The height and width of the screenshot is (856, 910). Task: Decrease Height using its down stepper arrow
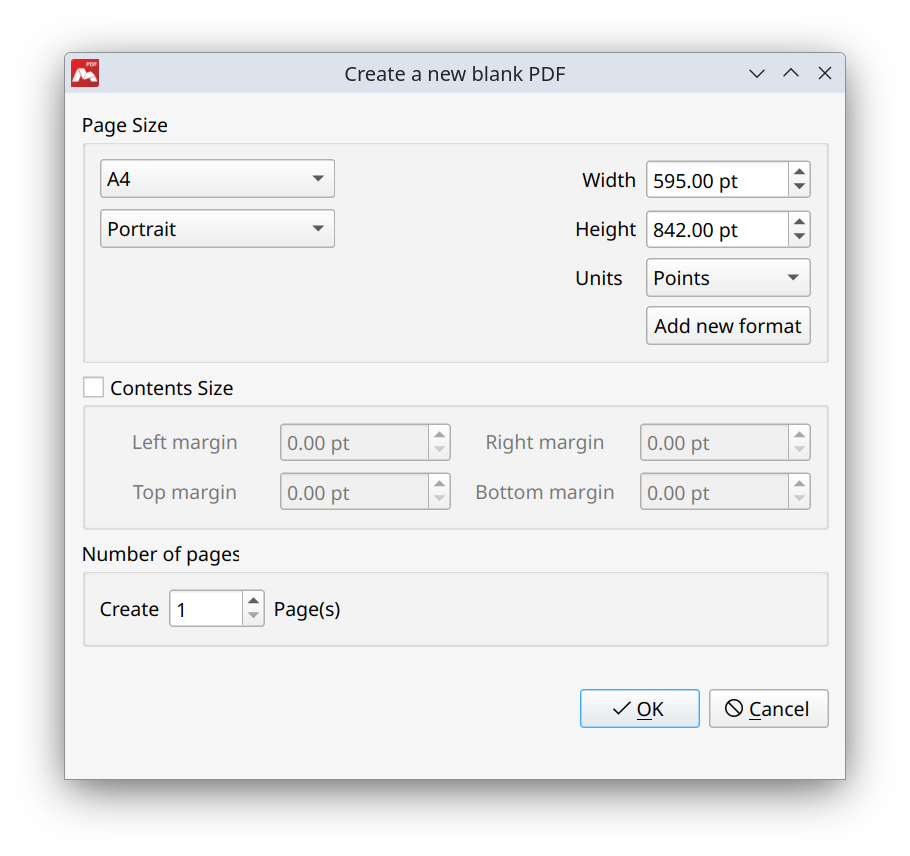[798, 236]
